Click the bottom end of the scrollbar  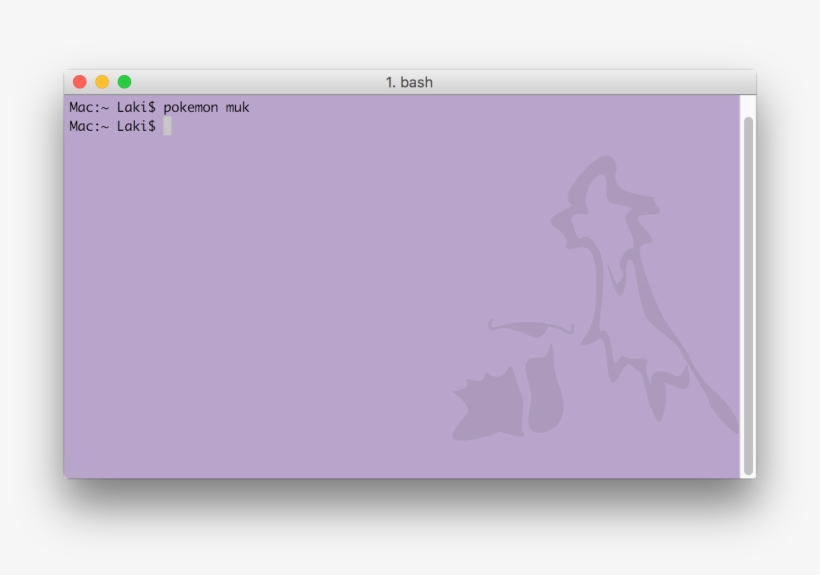tap(747, 472)
